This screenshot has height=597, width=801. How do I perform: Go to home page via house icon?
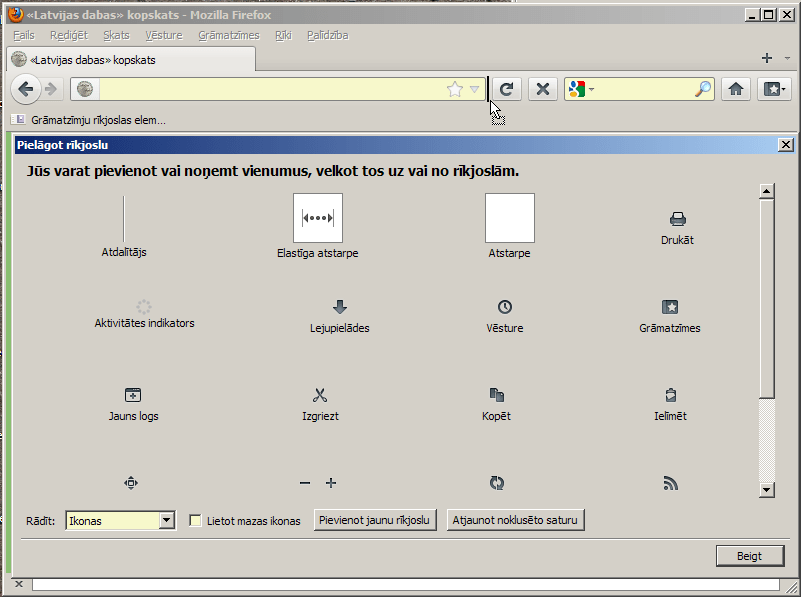click(736, 89)
